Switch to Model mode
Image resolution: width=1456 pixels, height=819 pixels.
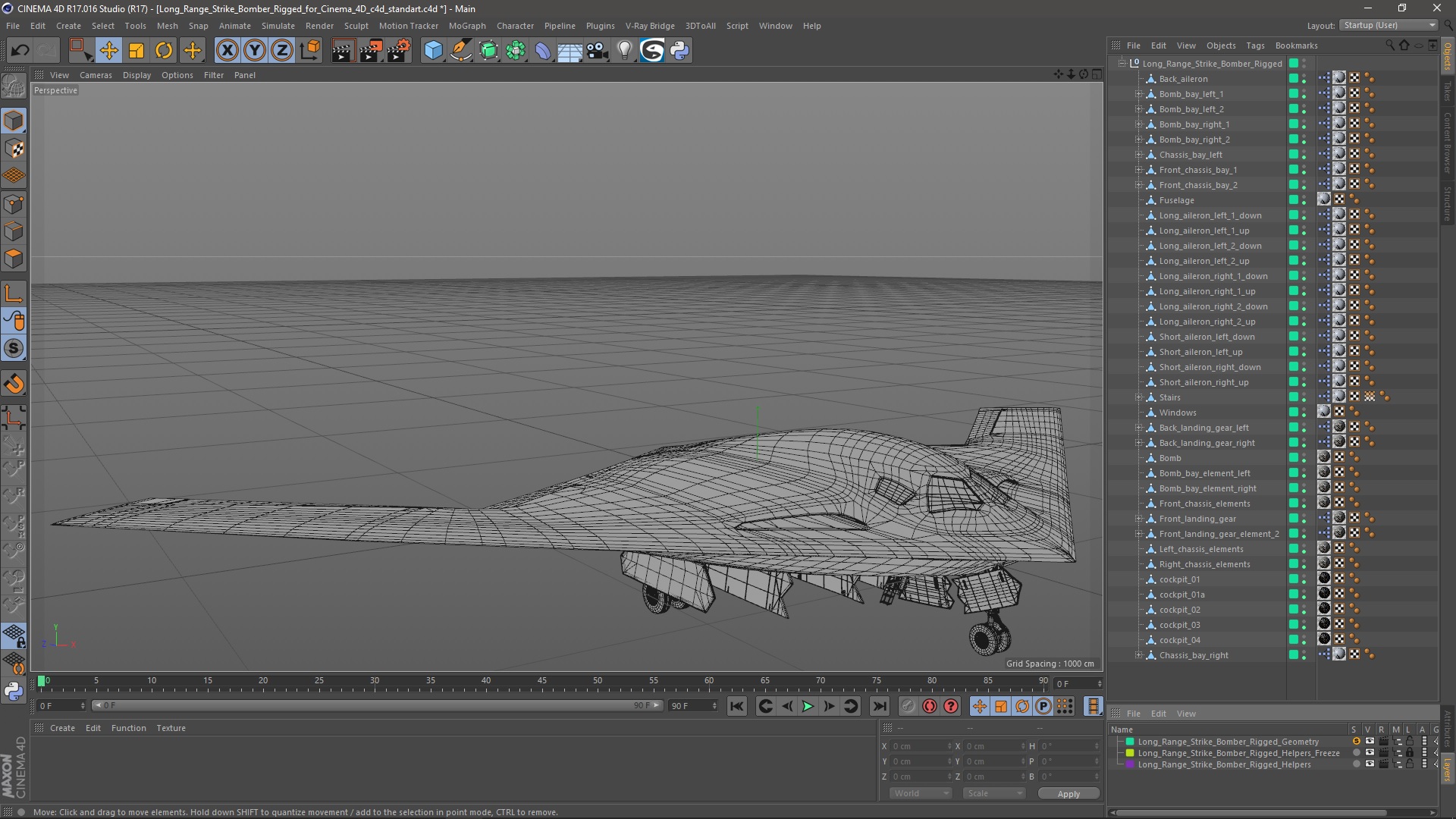pyautogui.click(x=14, y=121)
